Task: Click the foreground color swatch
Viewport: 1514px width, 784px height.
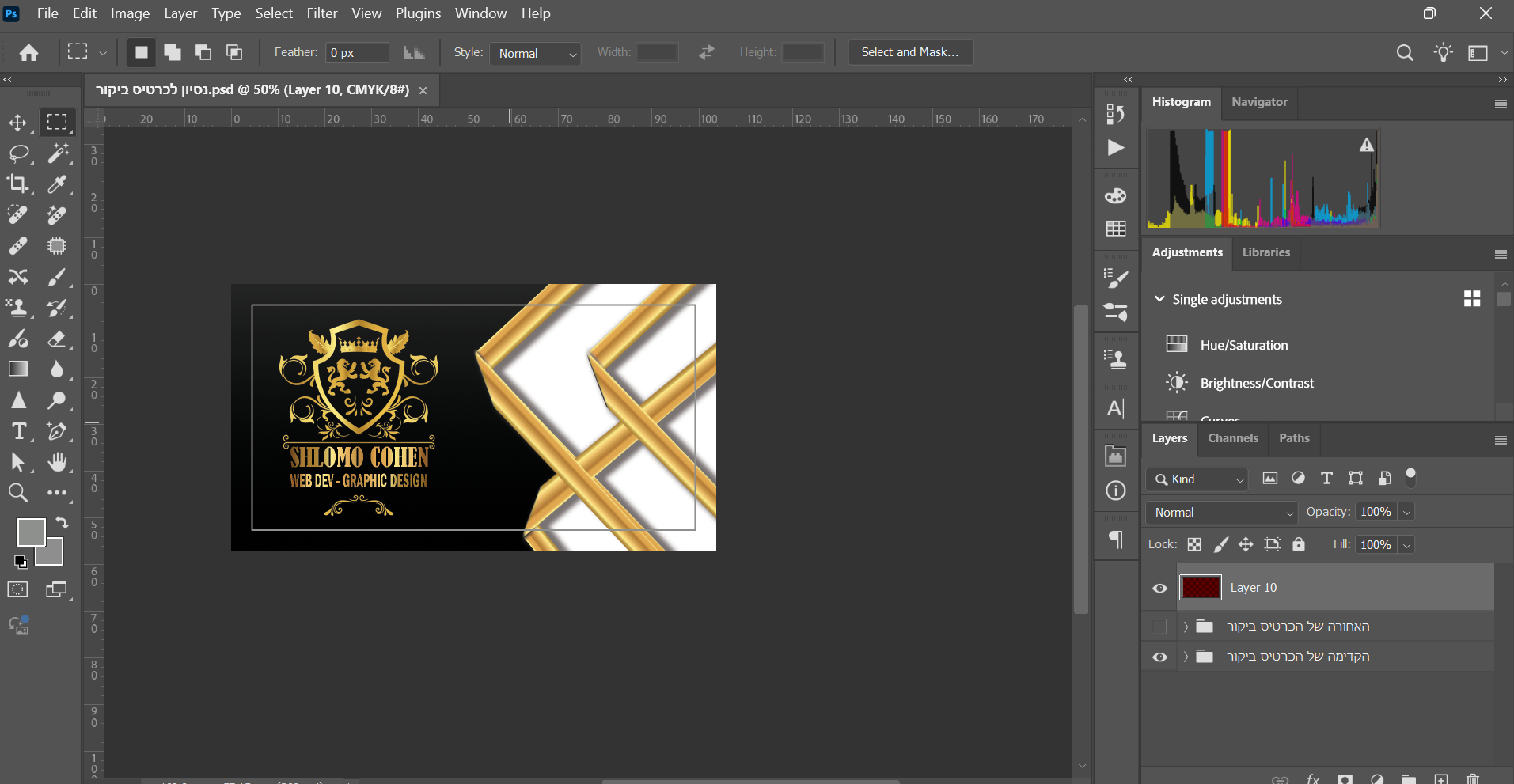Action: (x=30, y=532)
